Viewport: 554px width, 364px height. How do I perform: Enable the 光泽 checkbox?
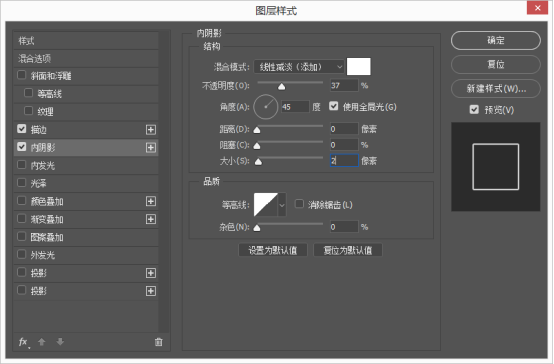tap(22, 183)
